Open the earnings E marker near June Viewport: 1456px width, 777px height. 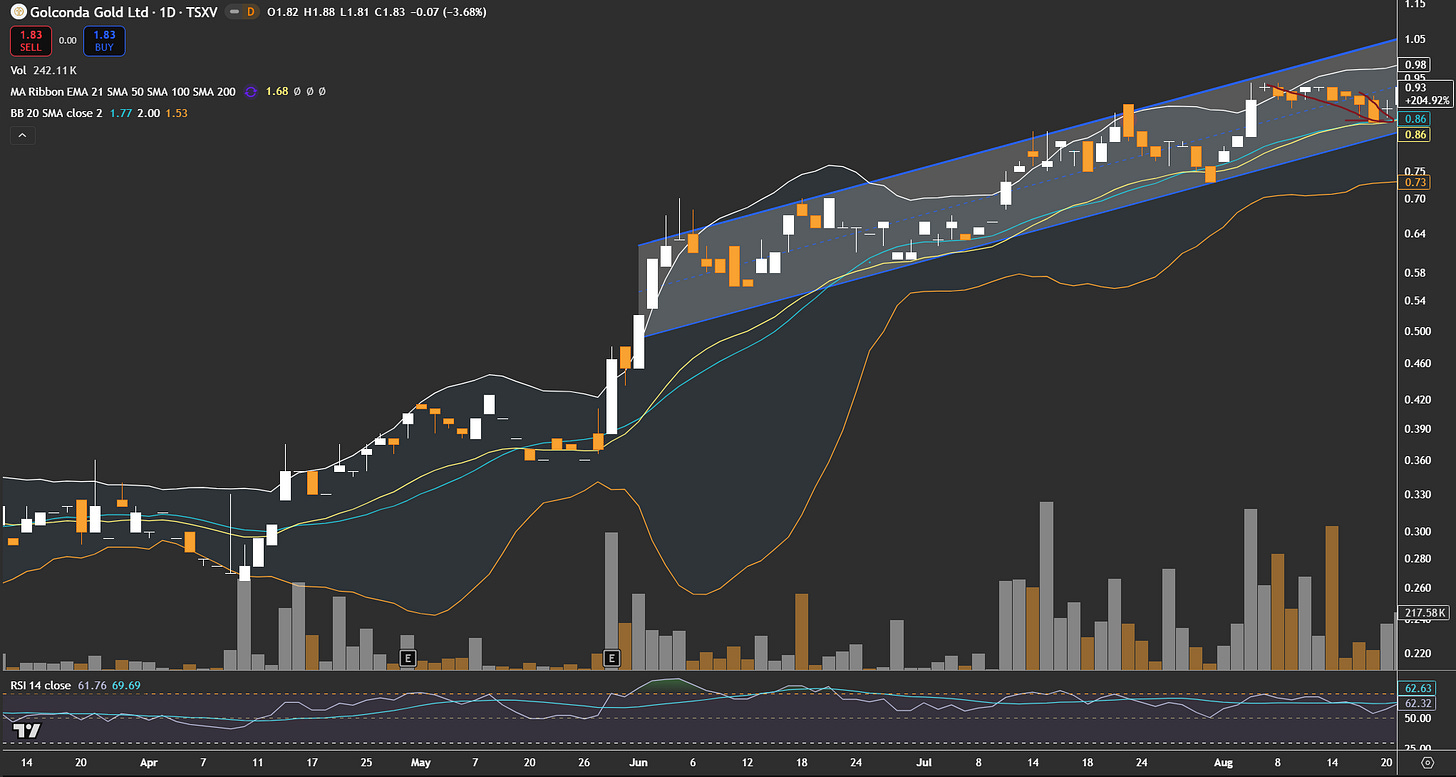click(x=612, y=658)
